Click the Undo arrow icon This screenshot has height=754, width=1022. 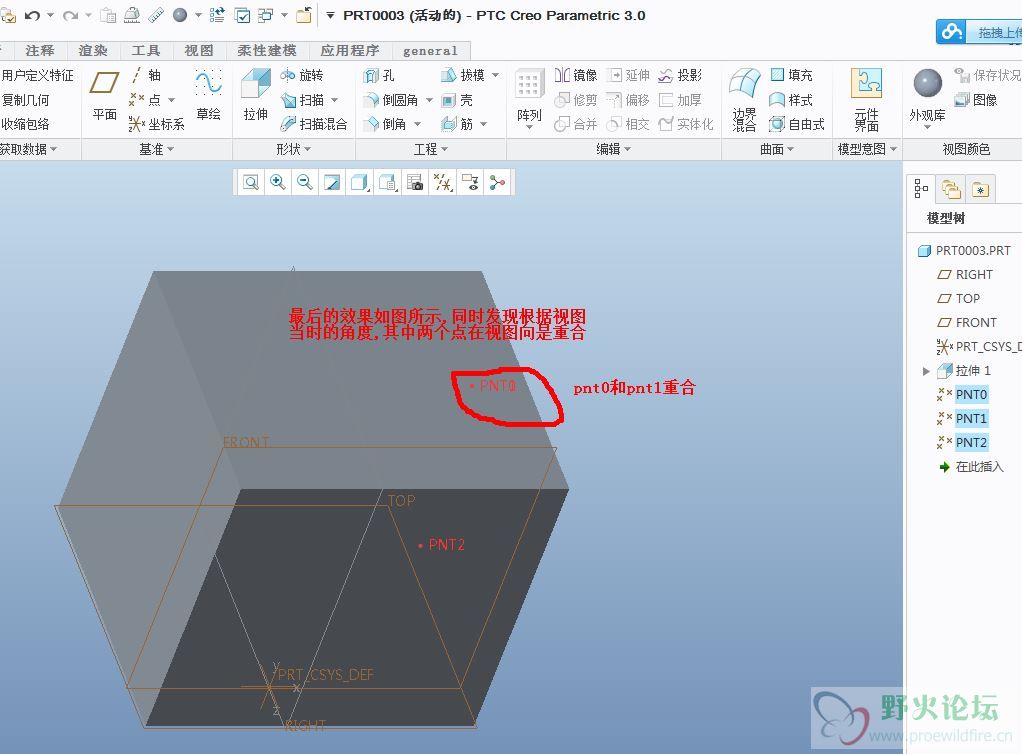(x=32, y=16)
